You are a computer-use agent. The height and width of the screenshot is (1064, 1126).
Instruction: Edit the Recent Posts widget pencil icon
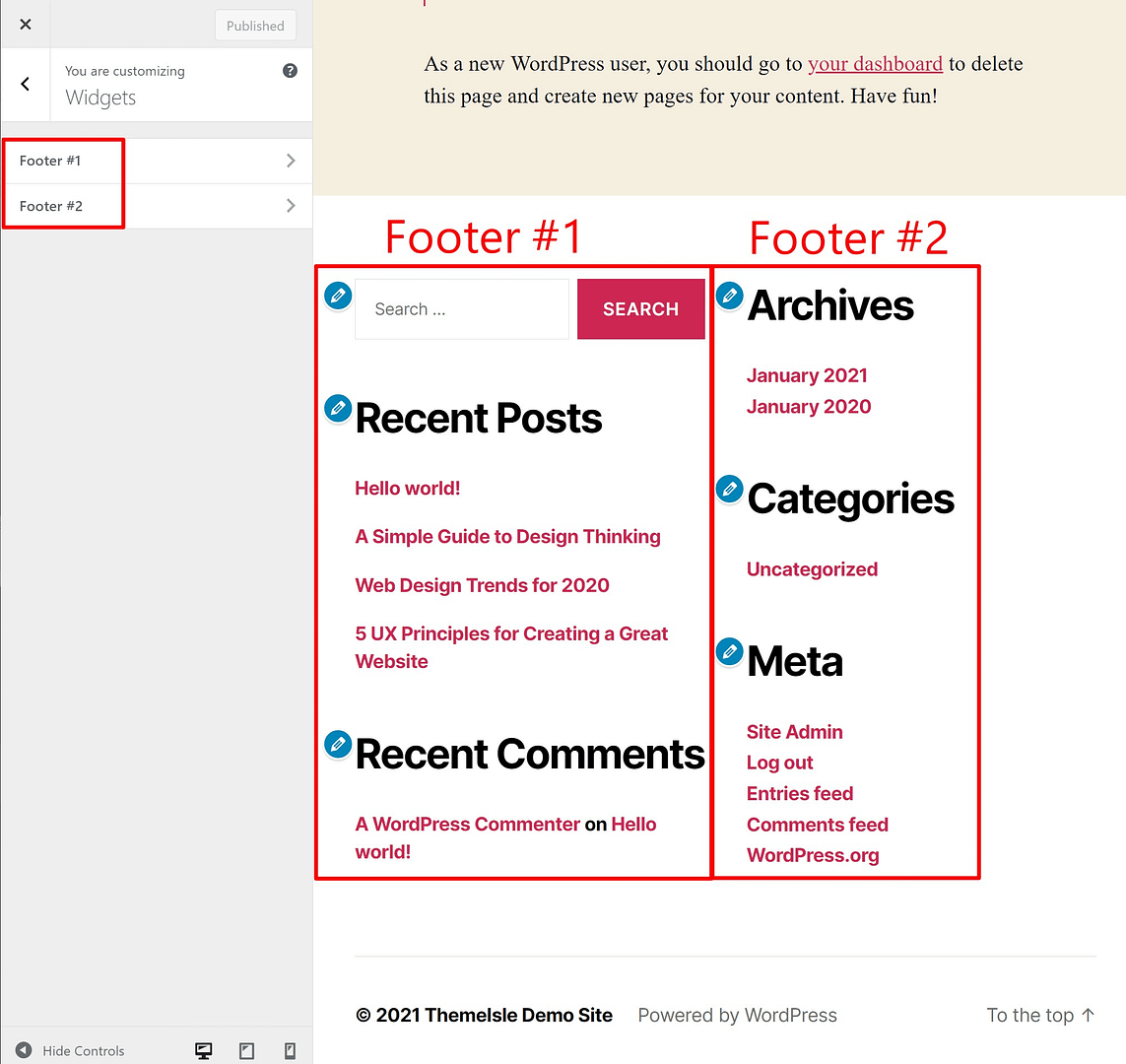tap(338, 408)
